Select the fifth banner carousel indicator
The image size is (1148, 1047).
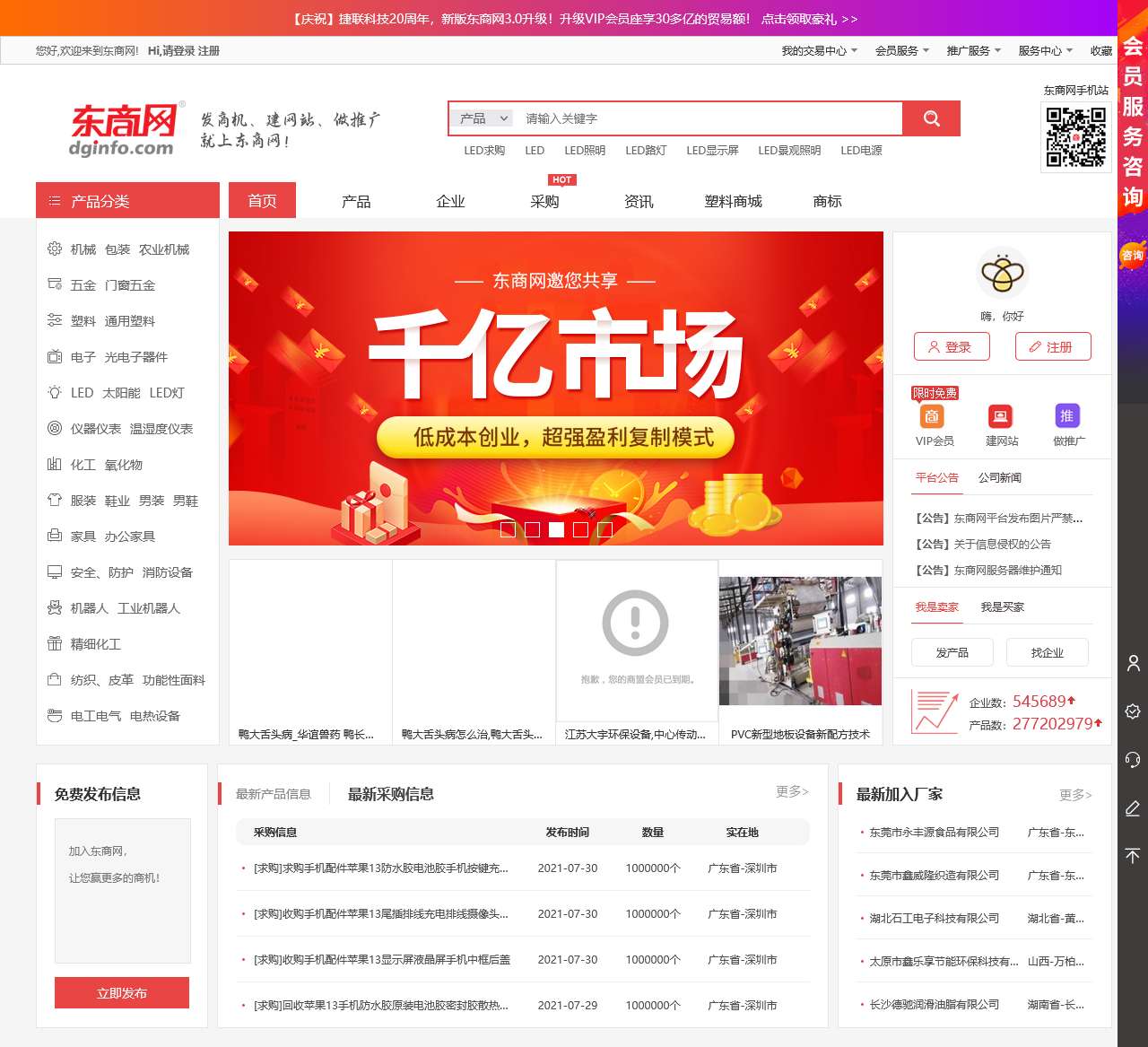click(x=604, y=530)
